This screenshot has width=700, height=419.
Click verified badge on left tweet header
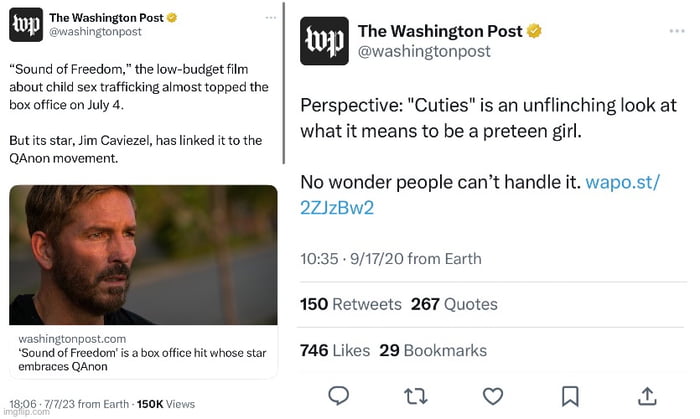click(172, 18)
